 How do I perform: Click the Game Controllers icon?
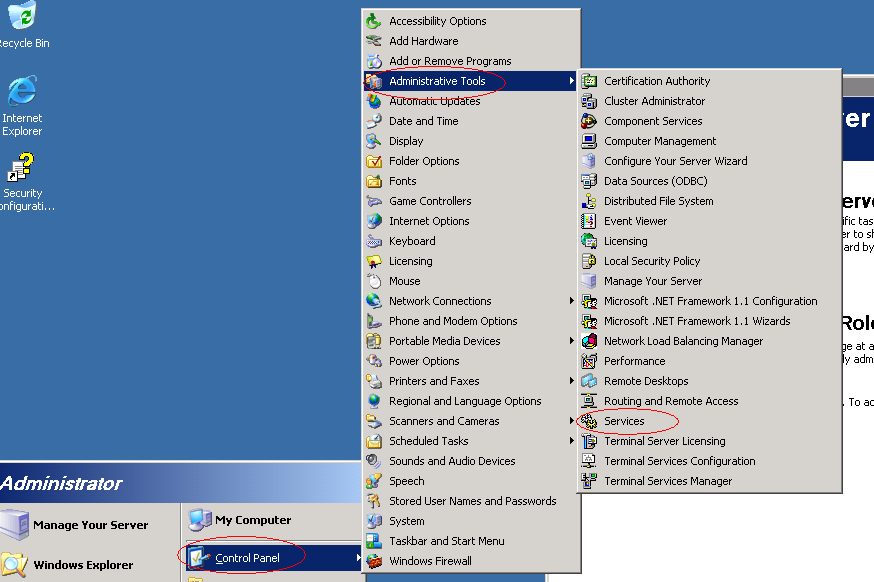(x=373, y=201)
